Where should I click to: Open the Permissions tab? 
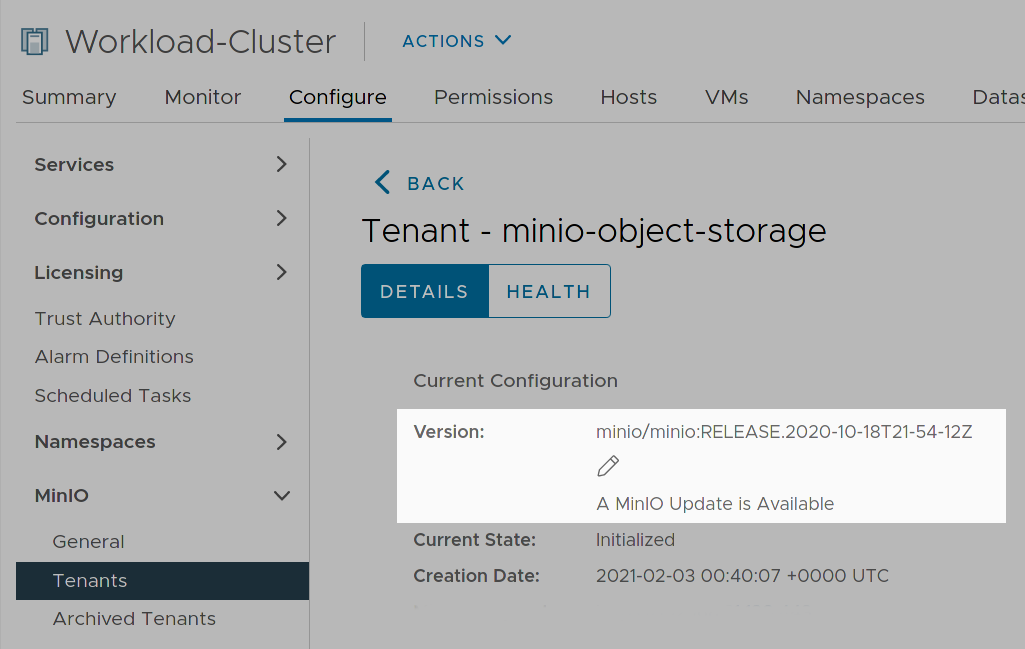point(493,97)
